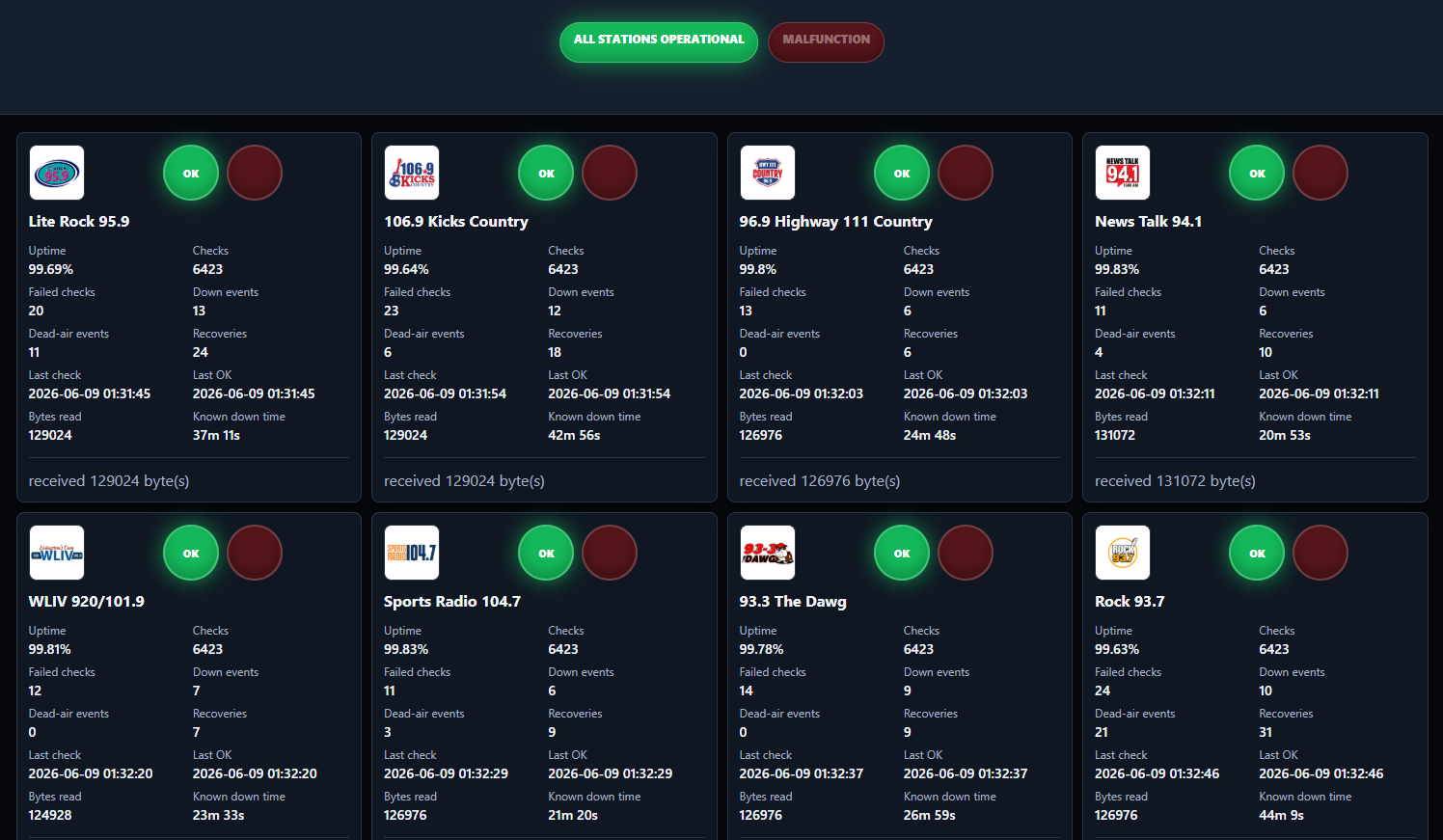Click red malfunction light for 96.9 Highway 111 Country
Screen dimensions: 1443x840
[966, 173]
